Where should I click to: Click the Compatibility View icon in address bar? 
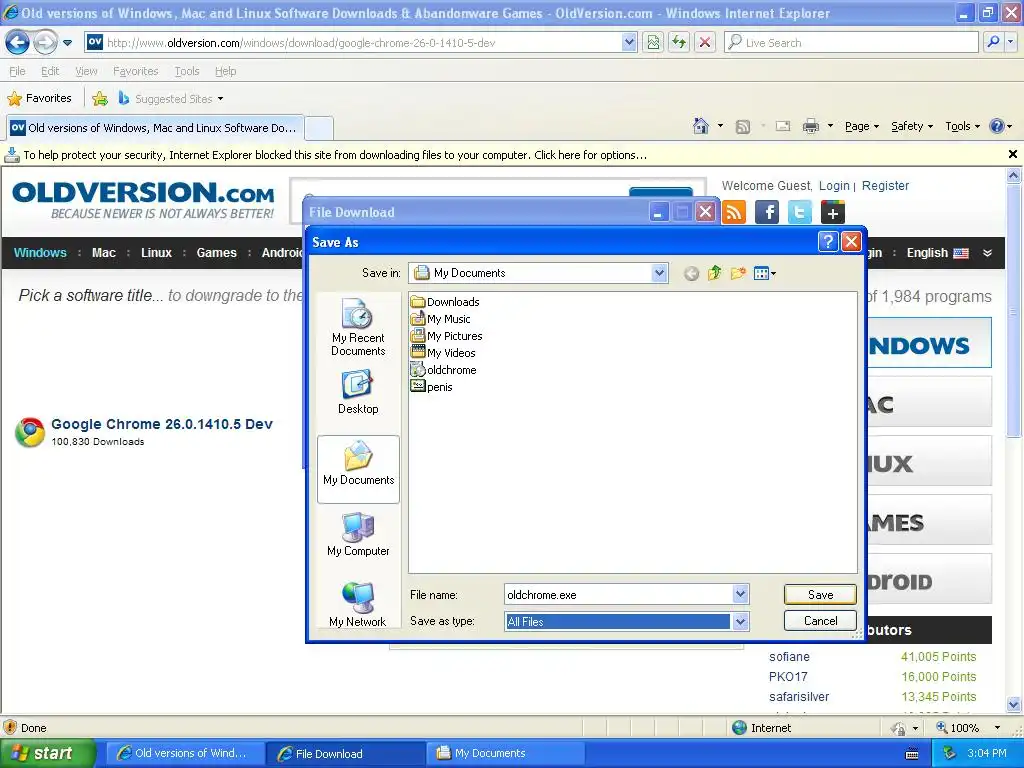[653, 42]
